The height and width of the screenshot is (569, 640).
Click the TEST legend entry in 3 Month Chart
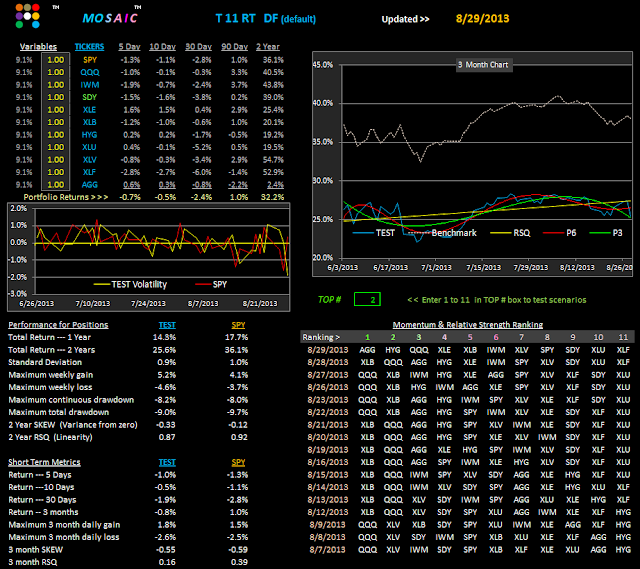374,233
